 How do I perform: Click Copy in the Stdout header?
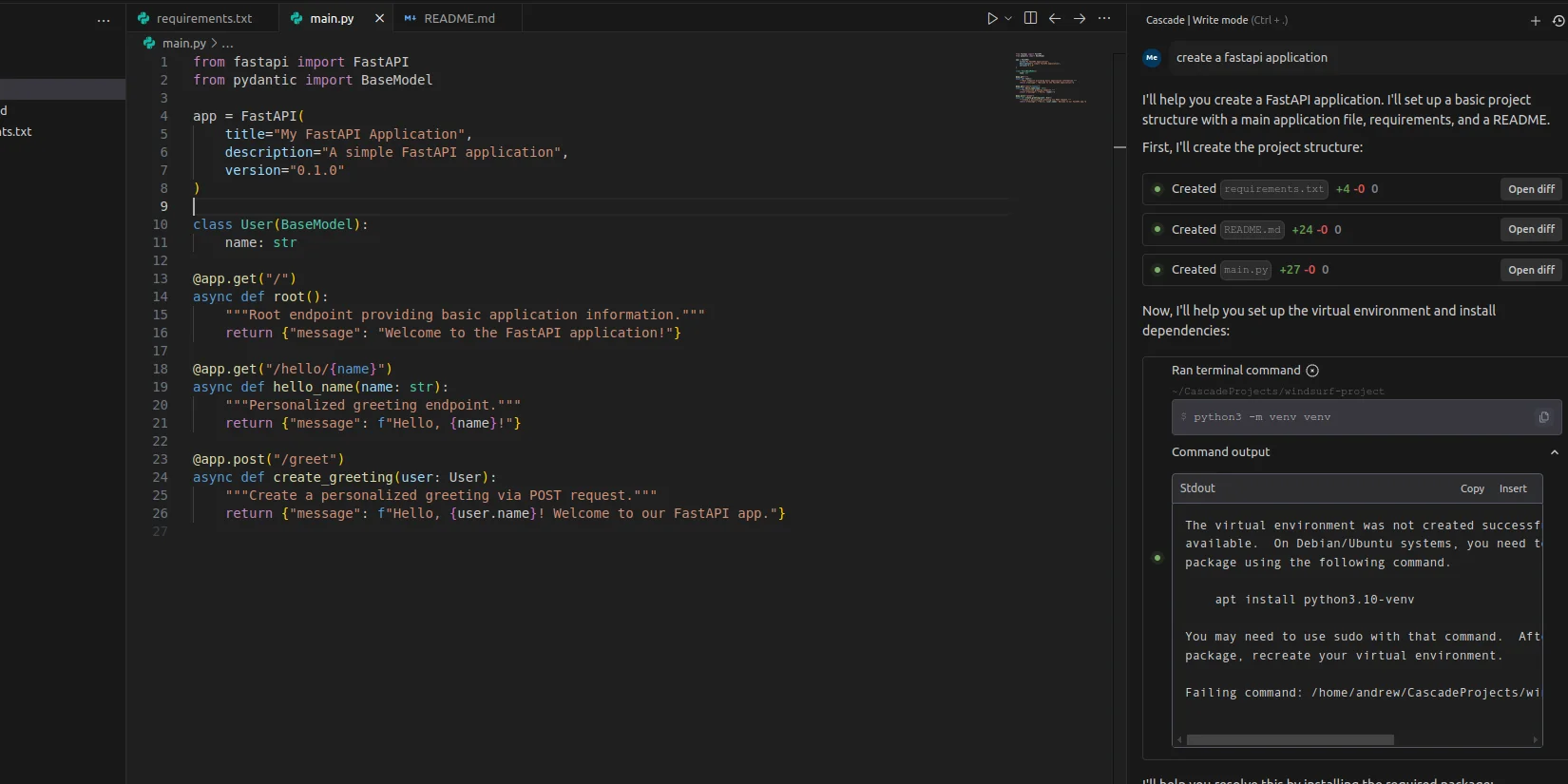[1472, 488]
